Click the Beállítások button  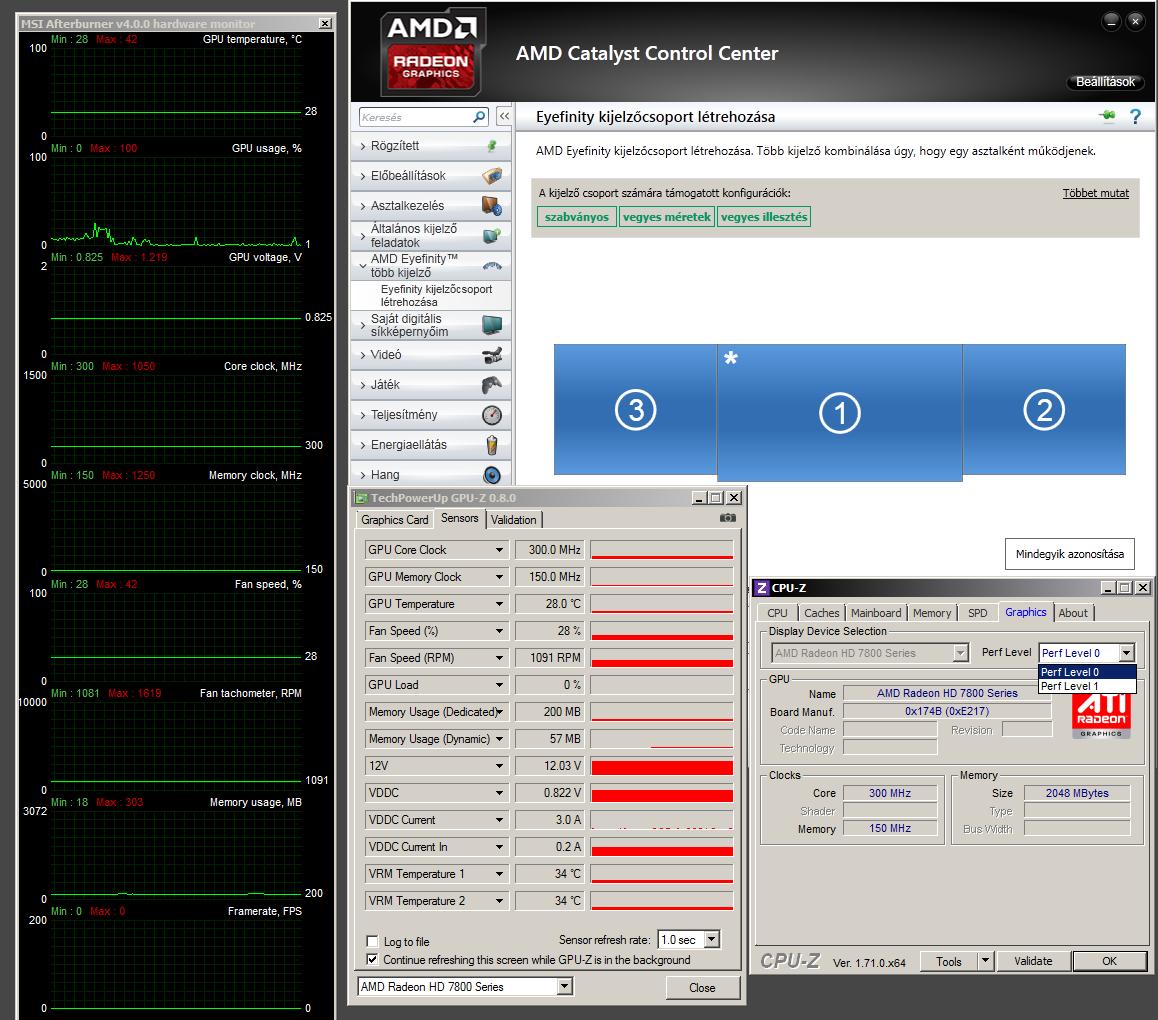click(1105, 82)
